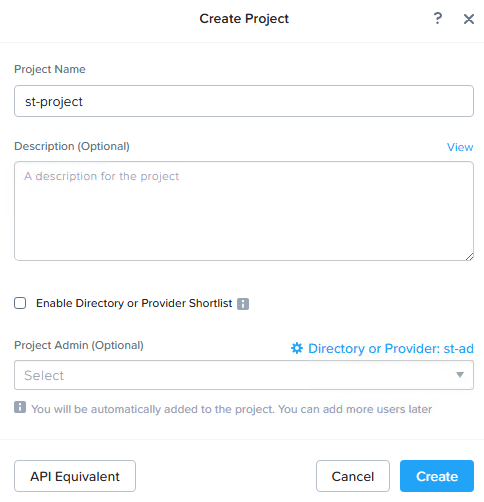Open the API Equivalent button
The image size is (484, 502).
pos(75,476)
